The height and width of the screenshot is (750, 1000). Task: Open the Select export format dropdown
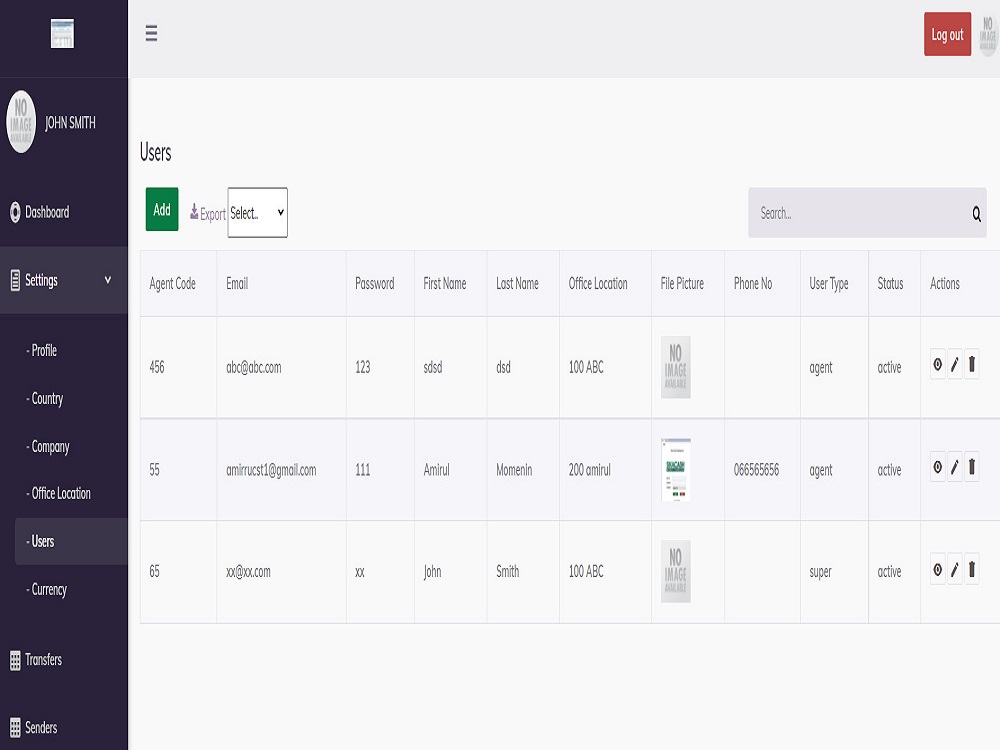point(258,212)
